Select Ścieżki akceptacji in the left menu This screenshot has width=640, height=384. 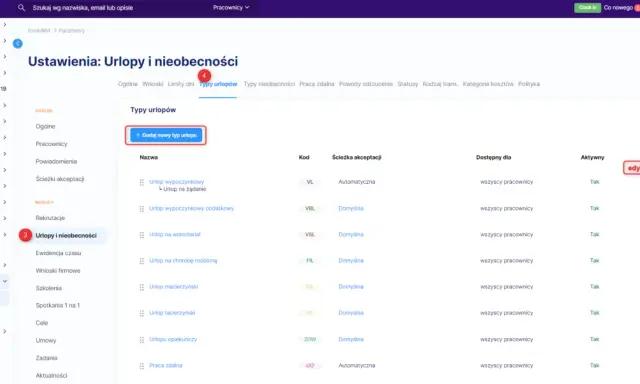(x=60, y=179)
